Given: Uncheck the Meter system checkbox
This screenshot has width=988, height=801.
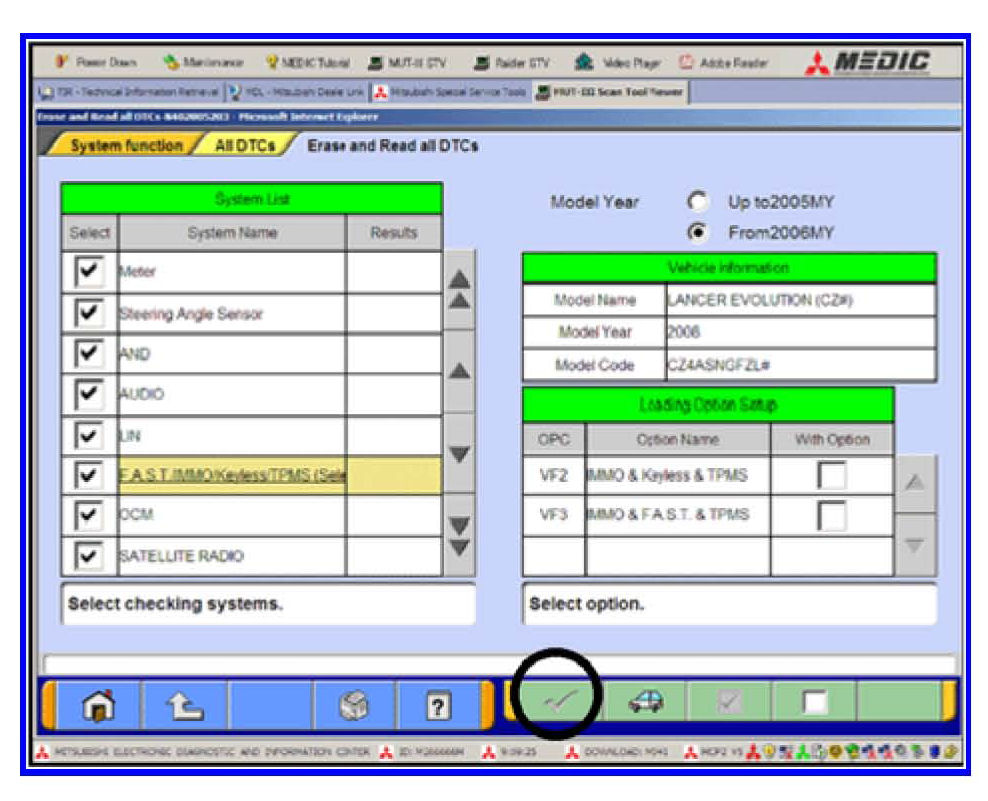Looking at the screenshot, I should (x=89, y=272).
